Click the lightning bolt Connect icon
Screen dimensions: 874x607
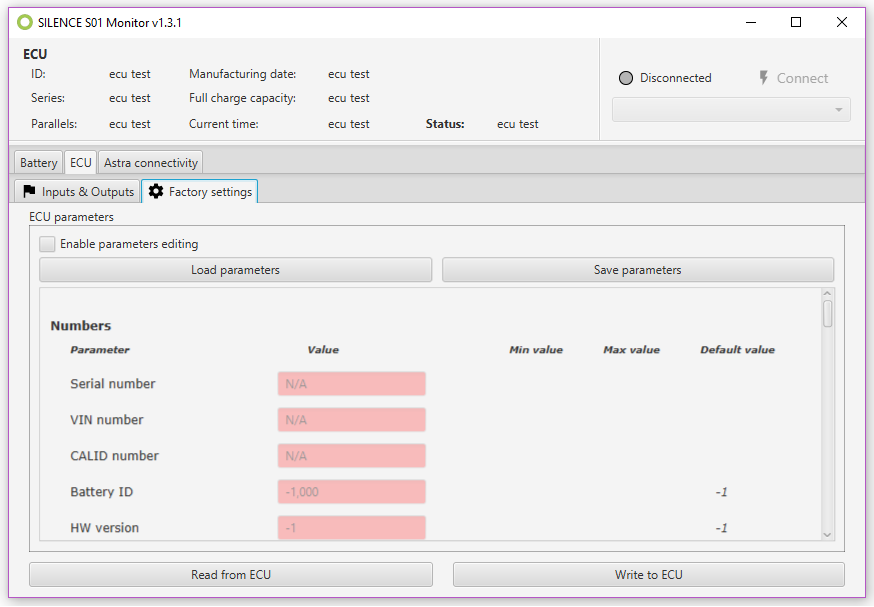pyautogui.click(x=764, y=78)
